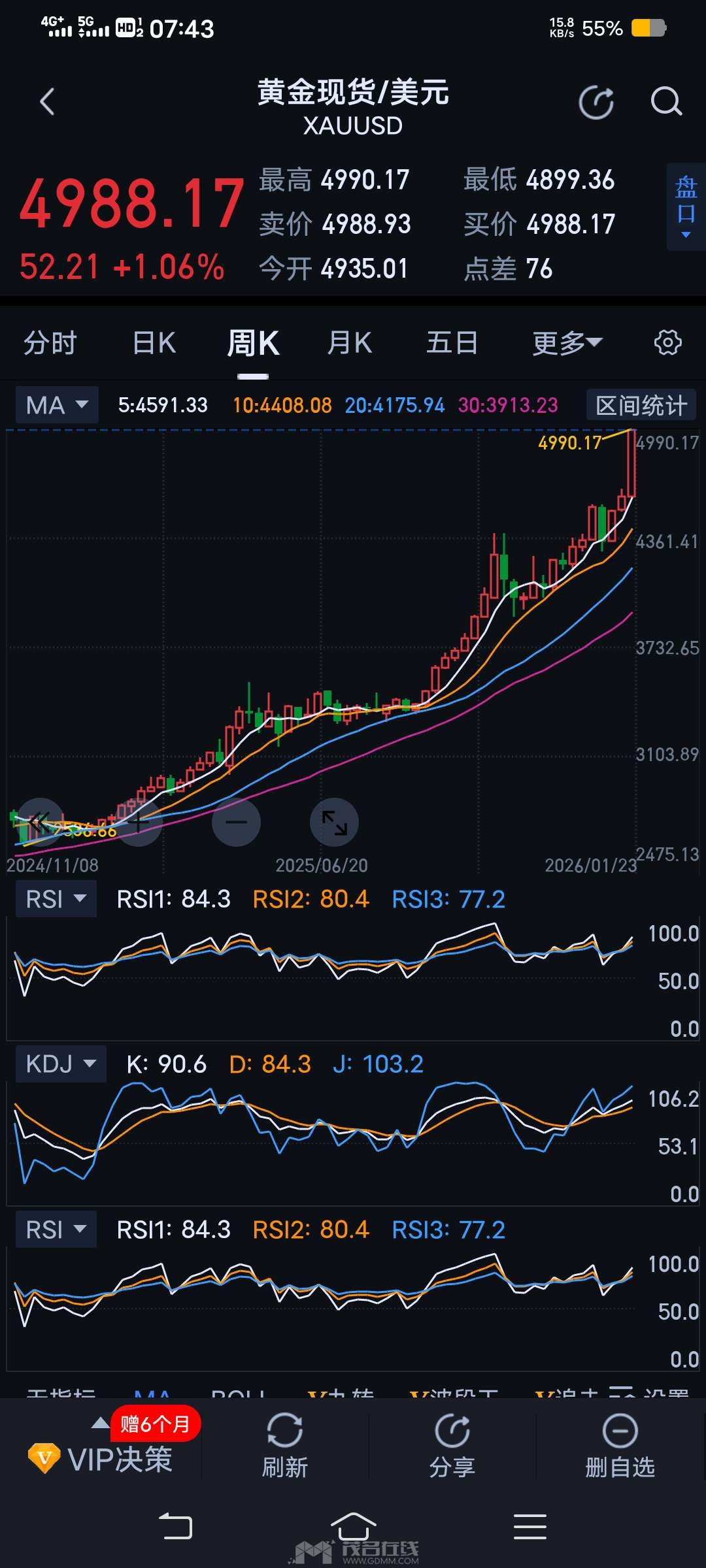Viewport: 706px width, 1568px height.
Task: Open the KDJ indicator dropdown
Action: (61, 1064)
